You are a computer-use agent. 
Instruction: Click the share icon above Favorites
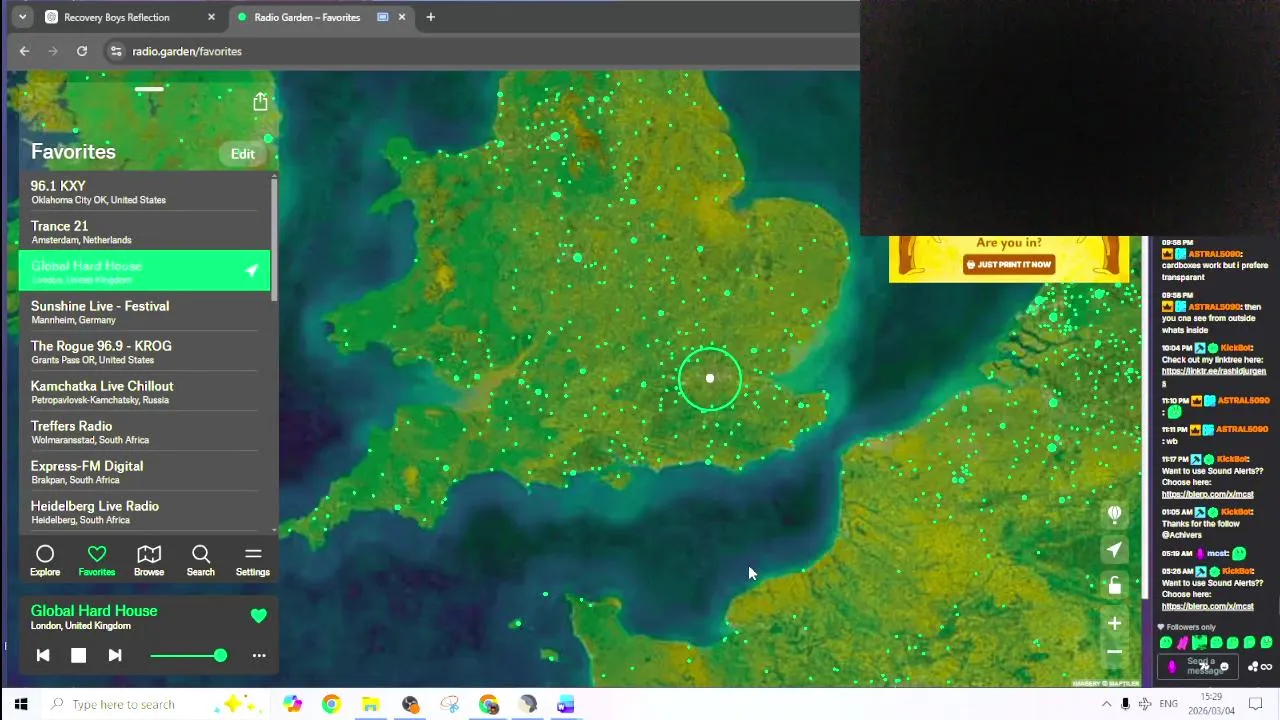click(x=260, y=101)
